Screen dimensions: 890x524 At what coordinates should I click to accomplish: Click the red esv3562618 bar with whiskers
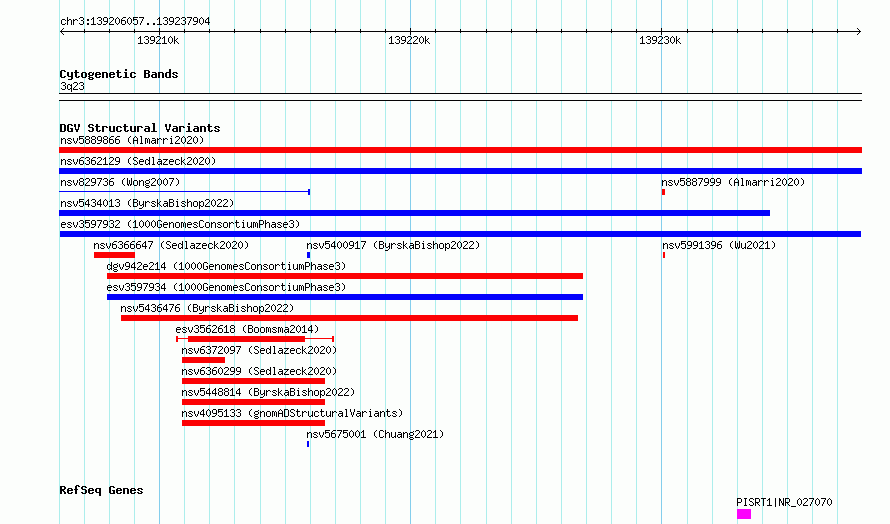pyautogui.click(x=255, y=339)
